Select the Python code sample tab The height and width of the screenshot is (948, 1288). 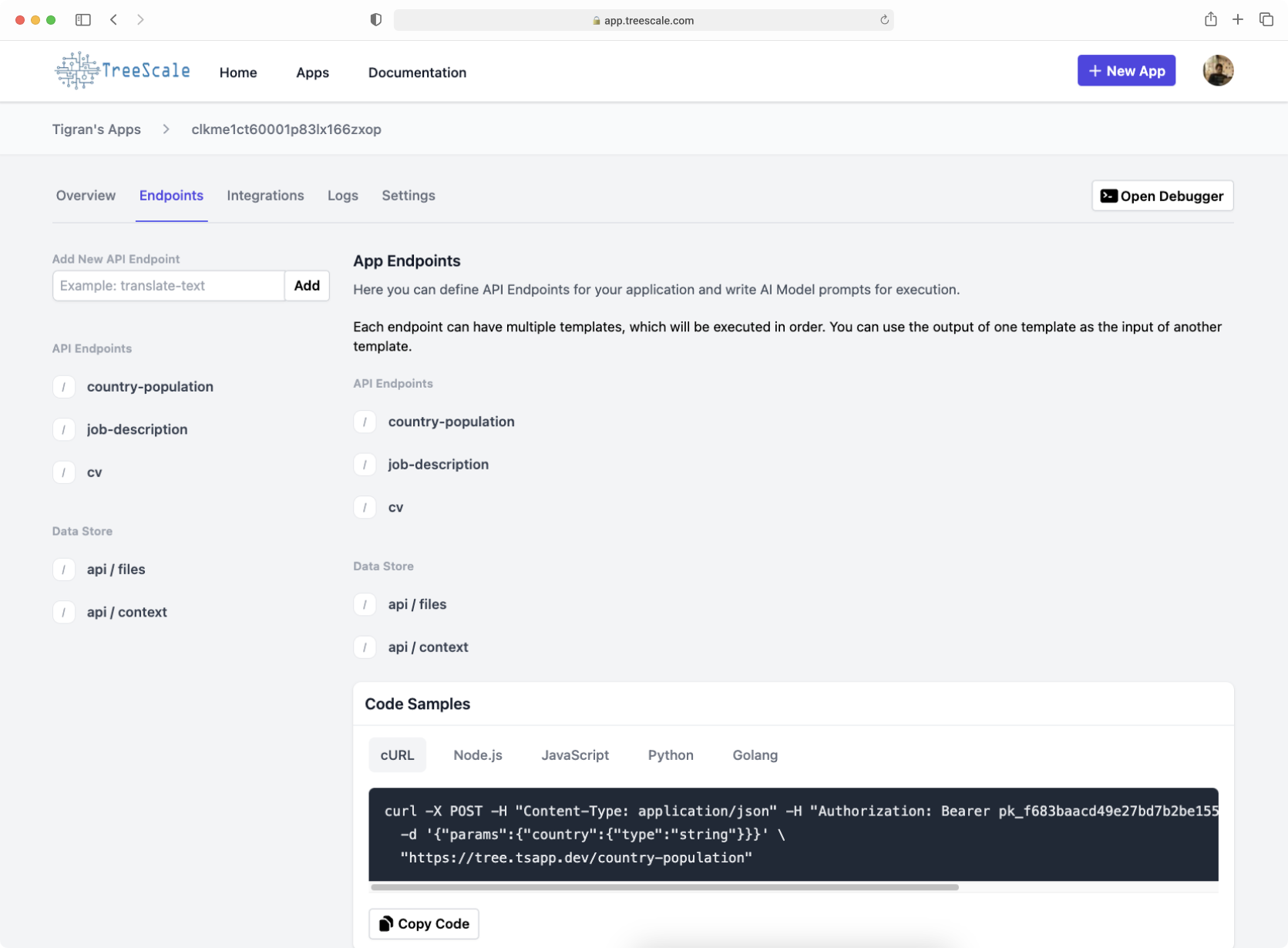pos(670,755)
